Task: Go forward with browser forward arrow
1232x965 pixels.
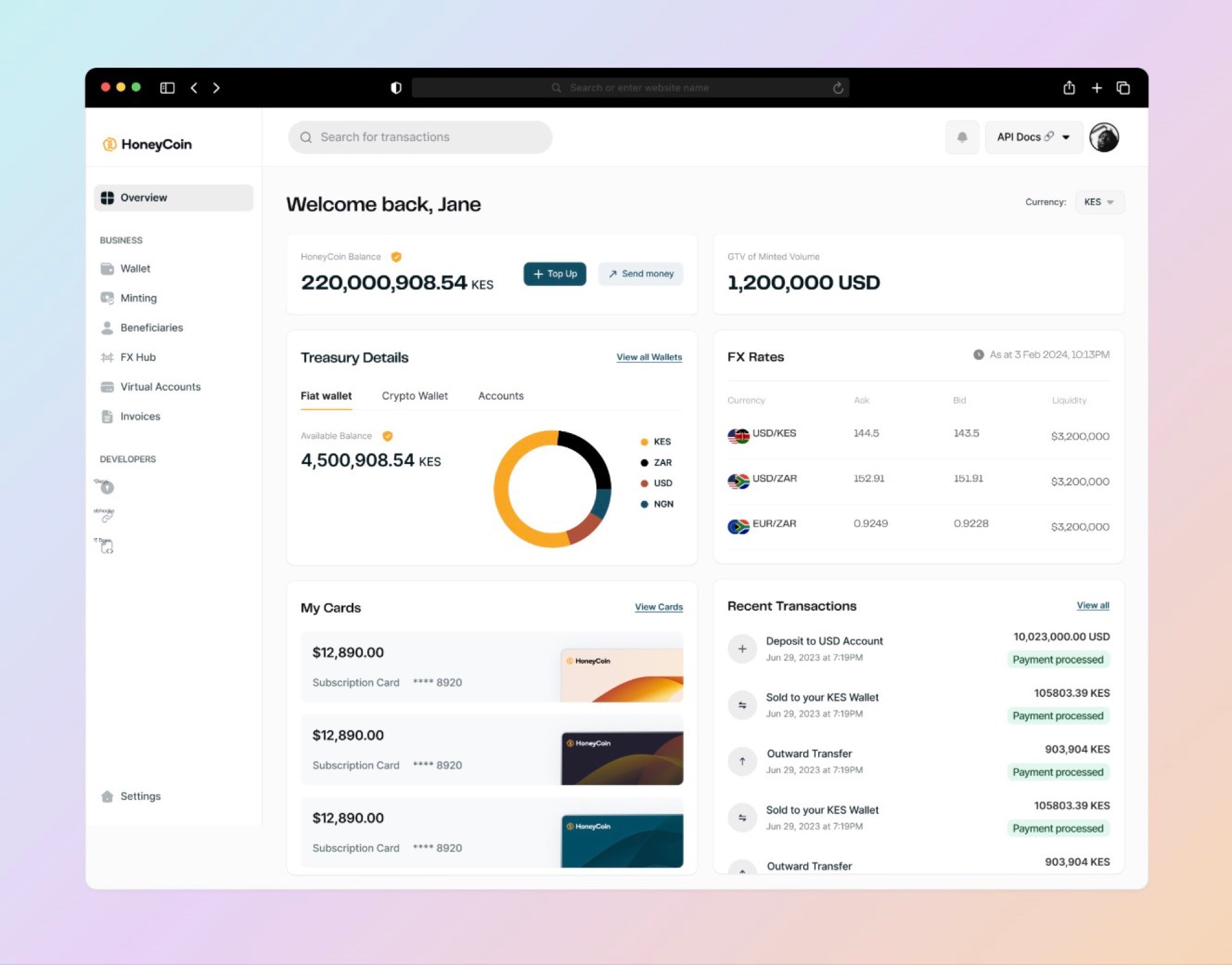Action: coord(216,88)
